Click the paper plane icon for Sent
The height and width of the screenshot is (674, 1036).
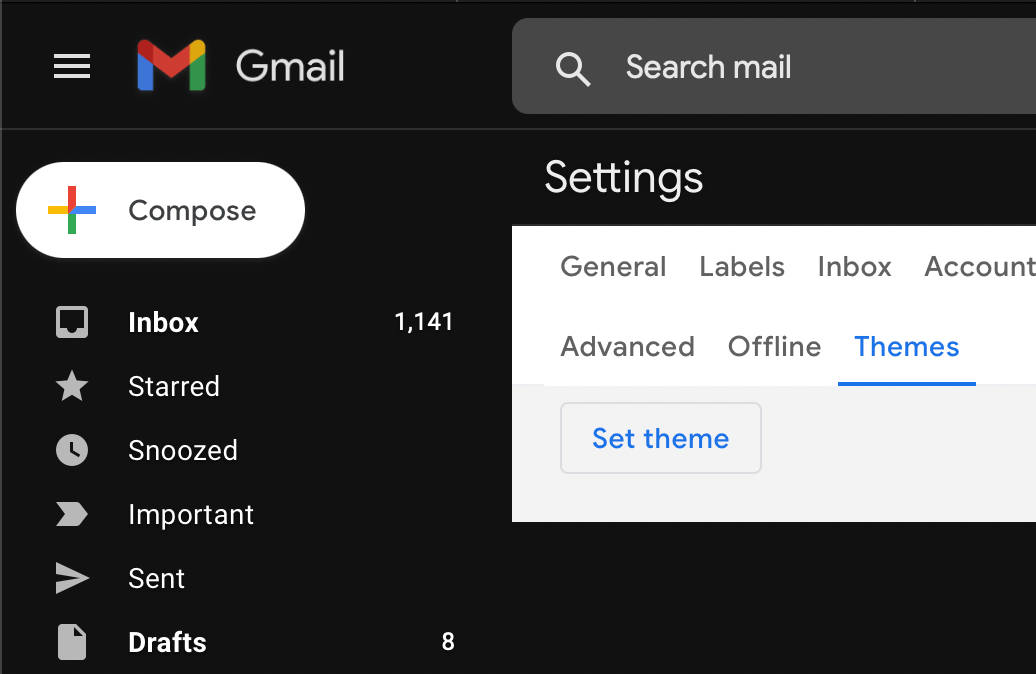point(71,578)
